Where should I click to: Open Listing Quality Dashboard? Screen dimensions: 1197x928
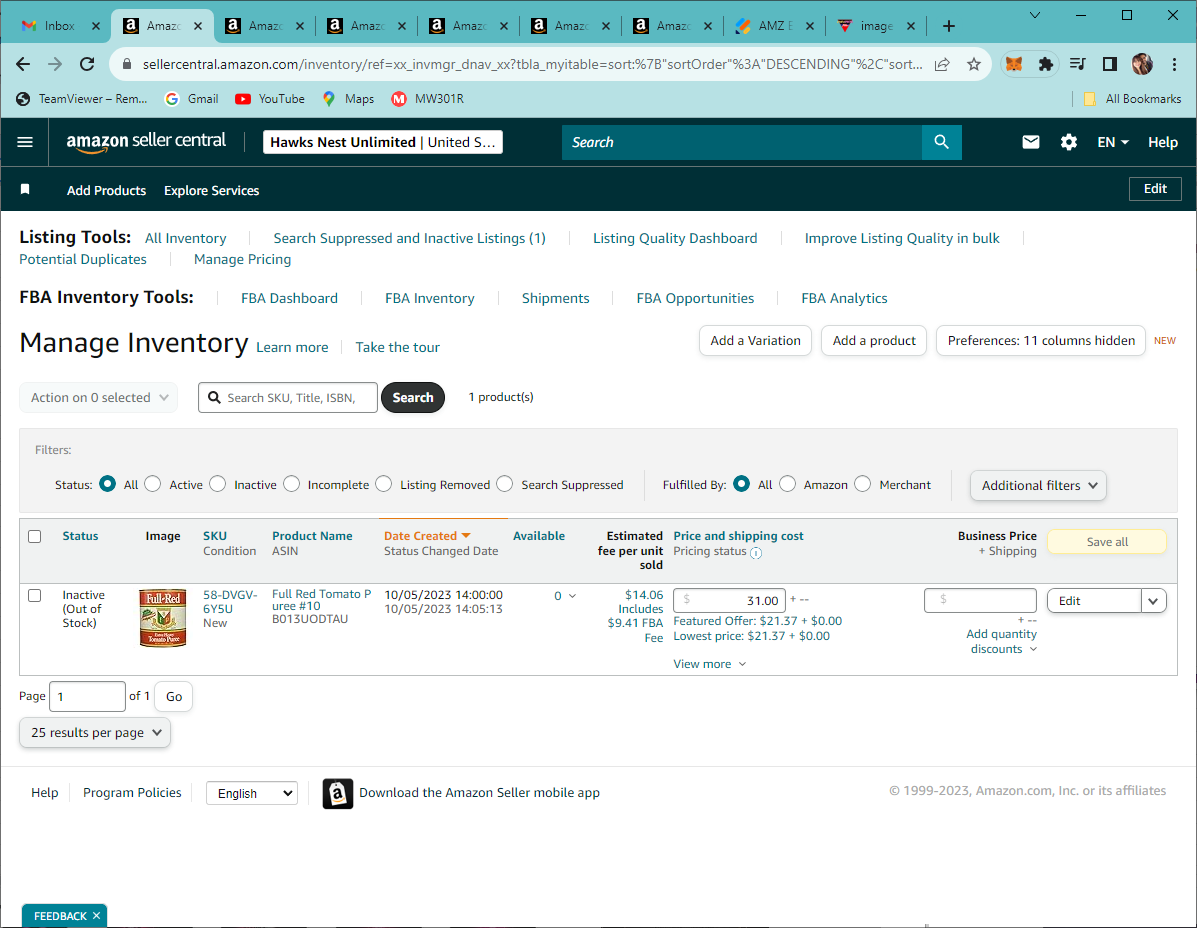(x=675, y=238)
